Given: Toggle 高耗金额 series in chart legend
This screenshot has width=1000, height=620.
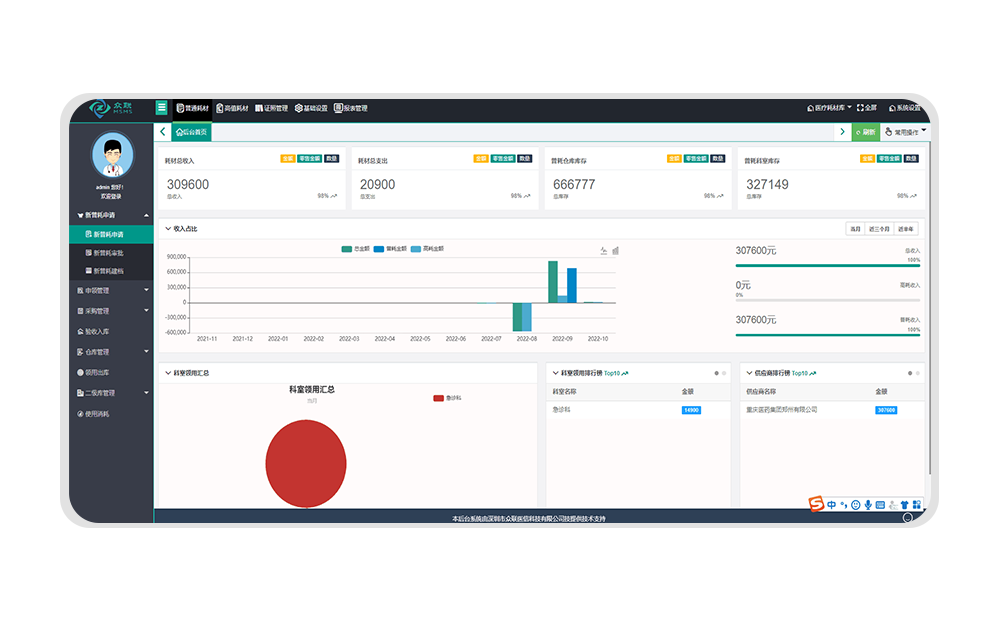Looking at the screenshot, I should tap(428, 248).
